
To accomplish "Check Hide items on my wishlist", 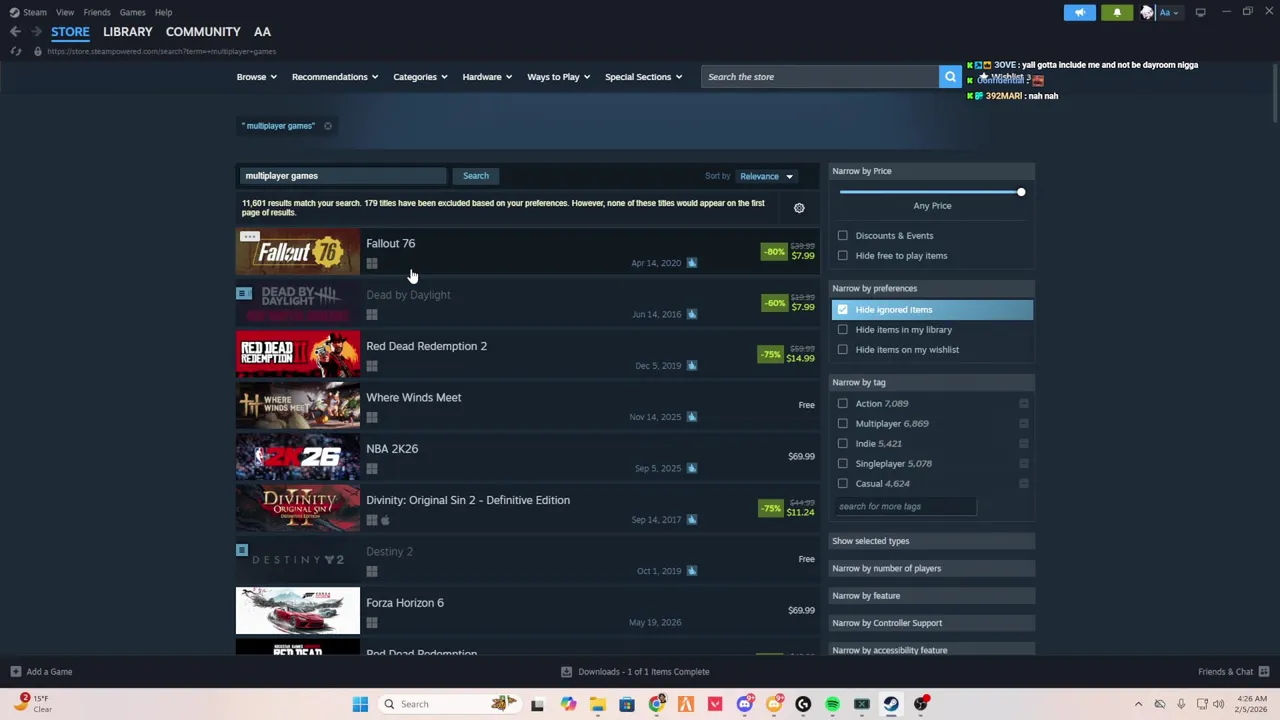I will pyautogui.click(x=842, y=350).
